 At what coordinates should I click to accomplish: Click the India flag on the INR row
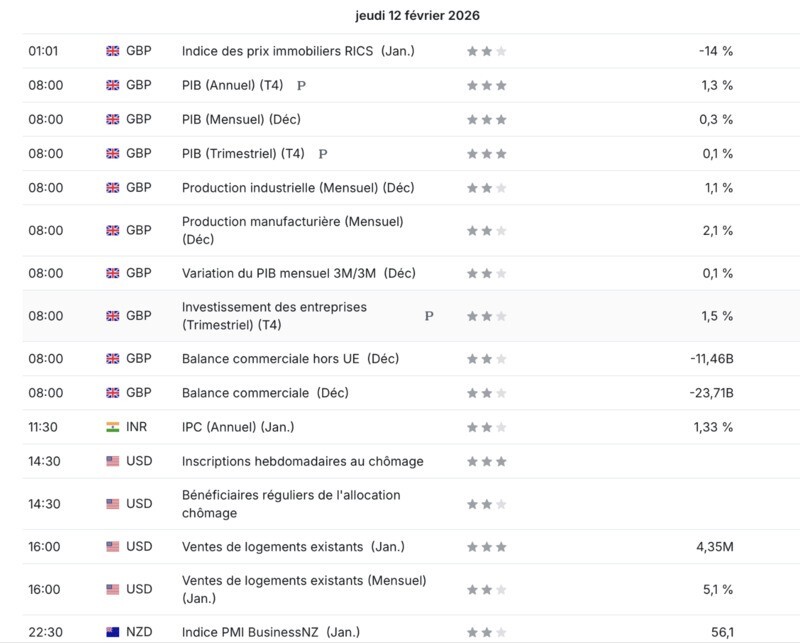point(113,427)
